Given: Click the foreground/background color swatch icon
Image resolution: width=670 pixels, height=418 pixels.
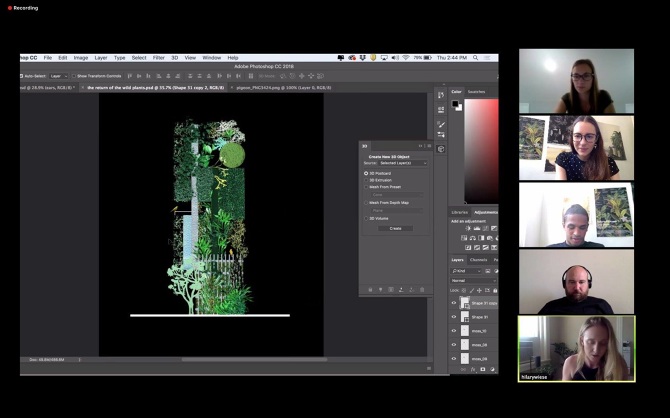Looking at the screenshot, I should click(455, 104).
